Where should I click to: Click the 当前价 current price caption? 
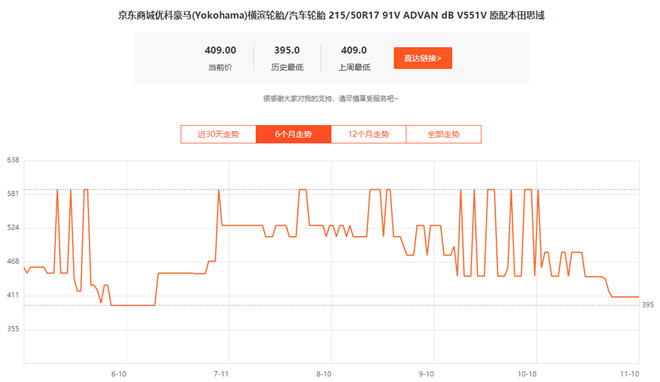[x=220, y=67]
